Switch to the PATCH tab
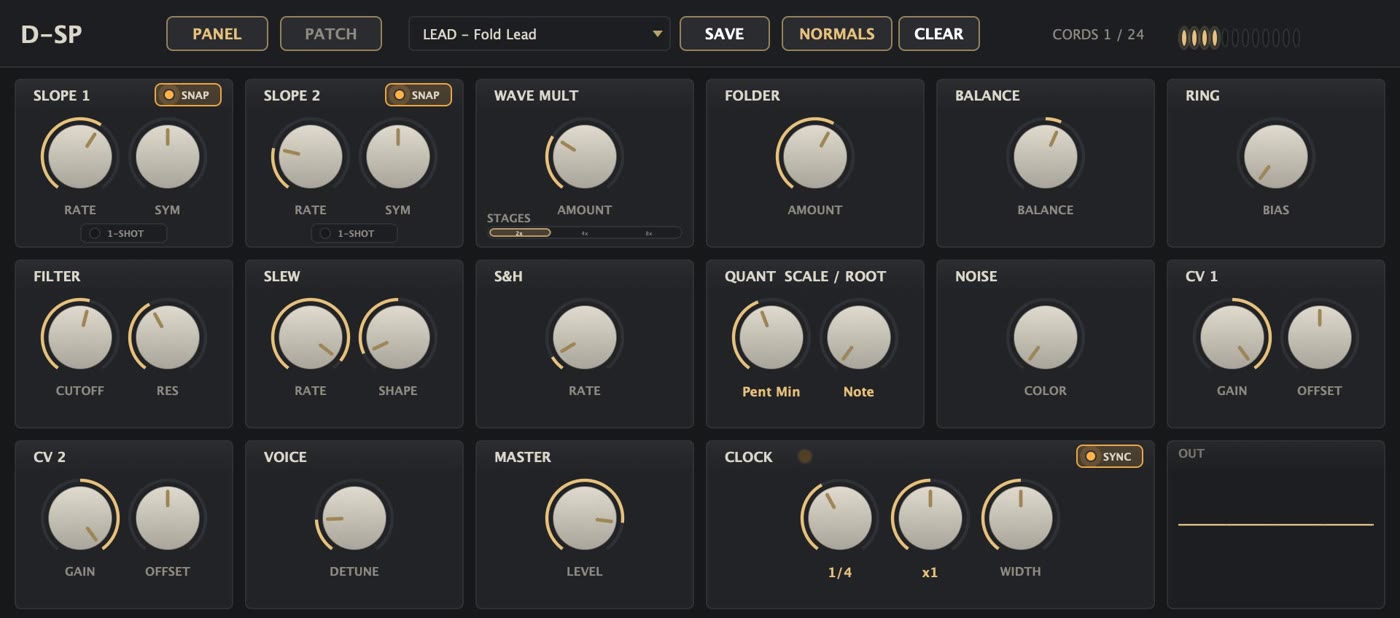1400x618 pixels. 331,33
